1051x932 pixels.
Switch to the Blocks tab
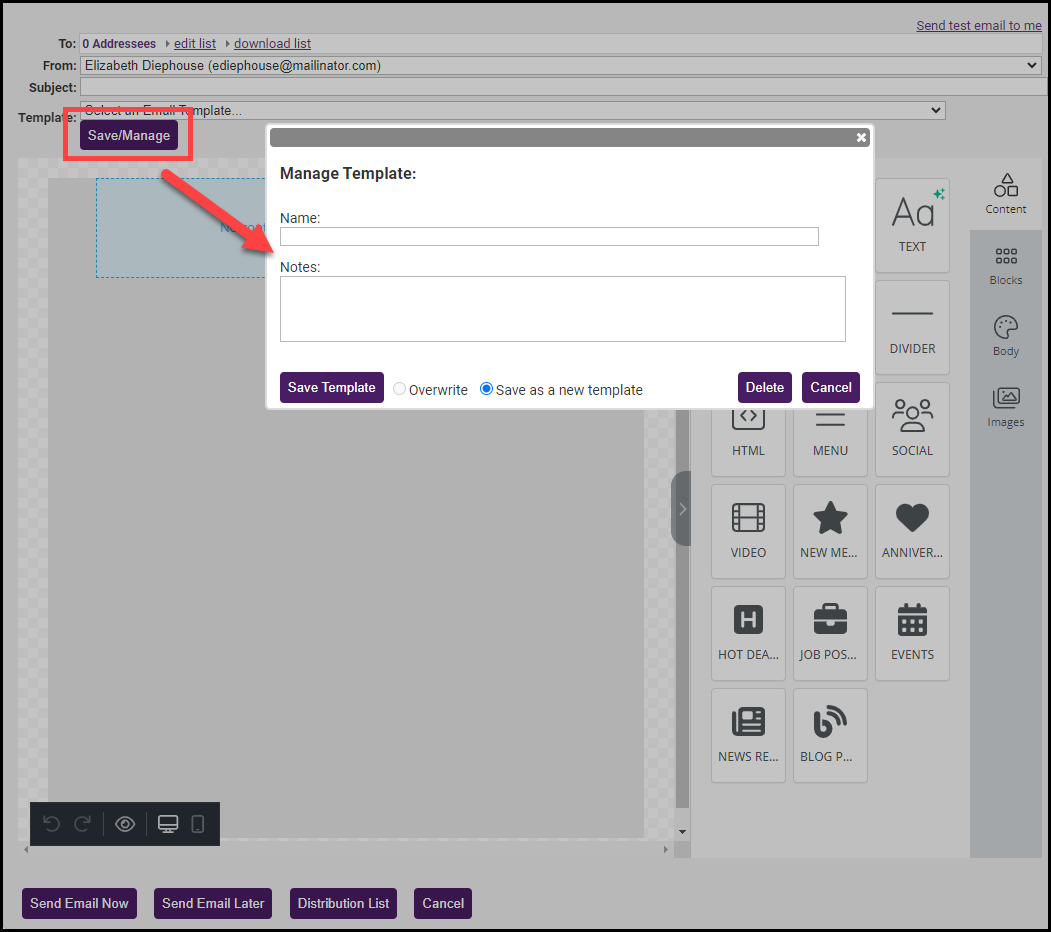point(1005,266)
